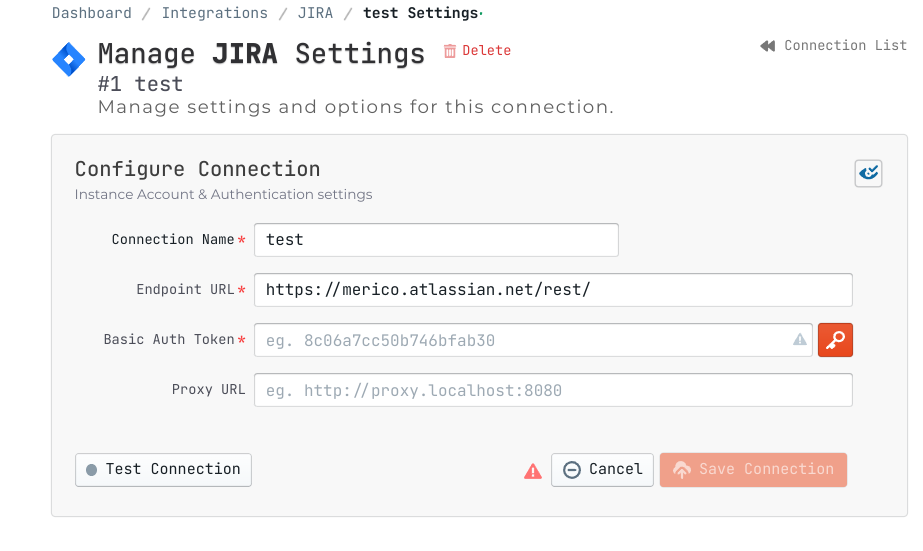This screenshot has width=923, height=551.
Task: Select the JIRA breadcrumb item
Action: click(x=316, y=13)
